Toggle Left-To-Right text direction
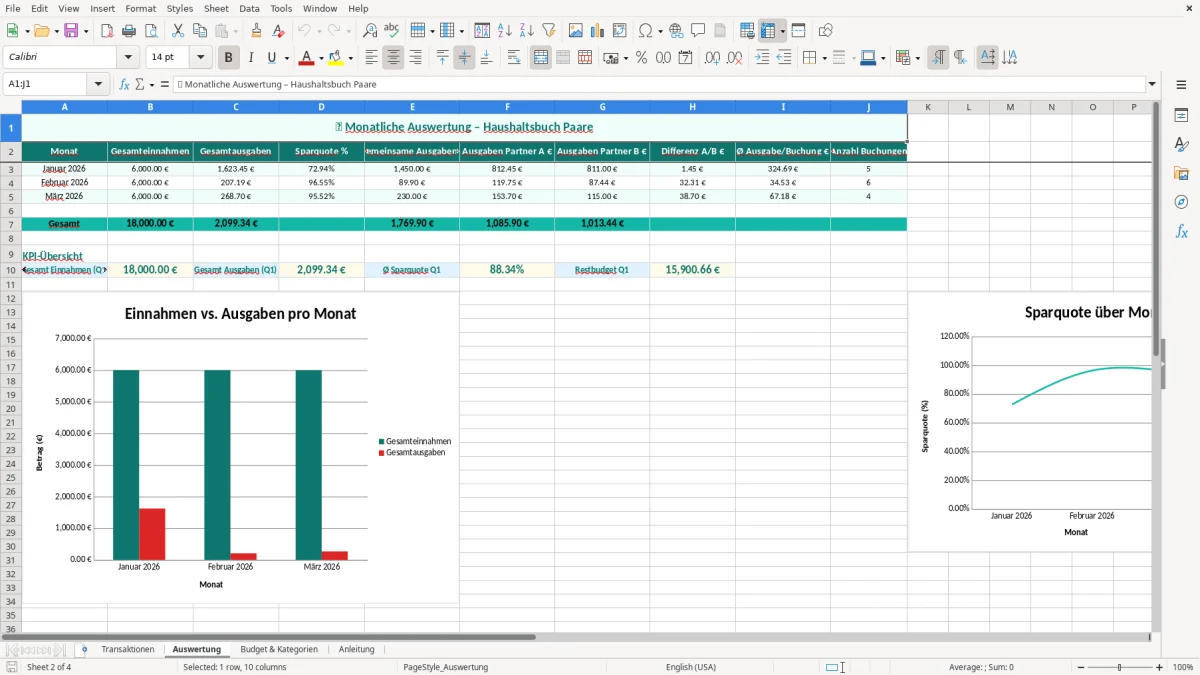The width and height of the screenshot is (1200, 675). (938, 58)
